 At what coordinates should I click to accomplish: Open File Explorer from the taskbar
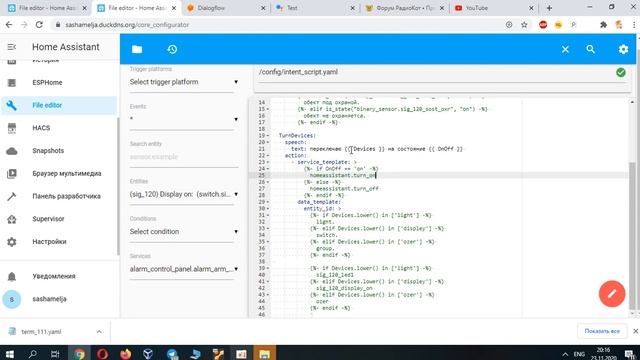[264, 353]
